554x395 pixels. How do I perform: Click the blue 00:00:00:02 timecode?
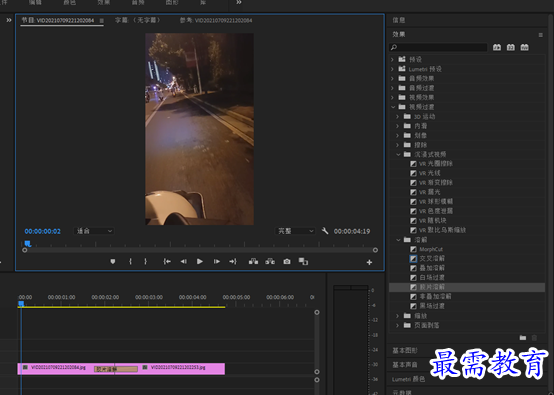click(x=42, y=231)
